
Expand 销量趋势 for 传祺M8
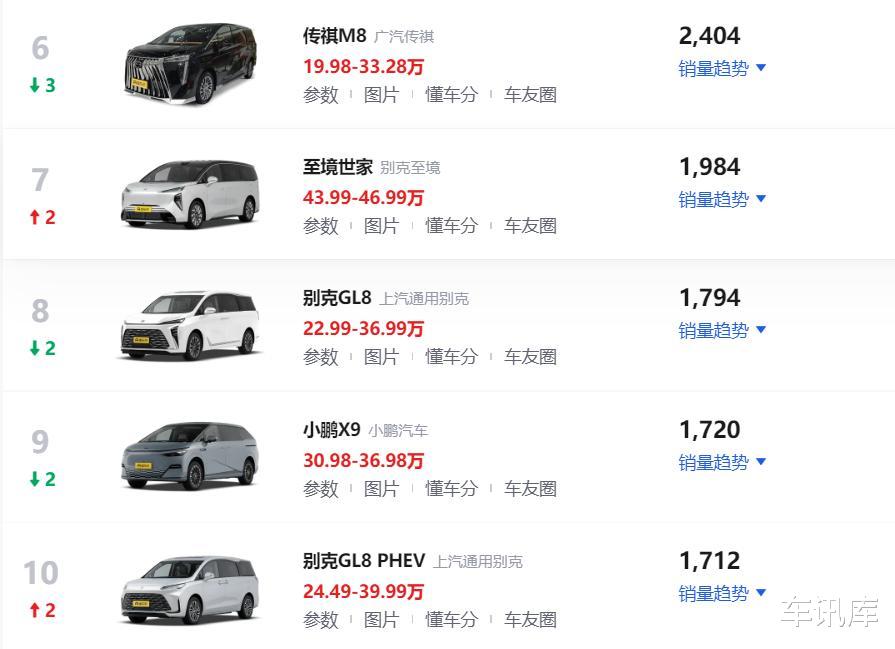pyautogui.click(x=722, y=68)
